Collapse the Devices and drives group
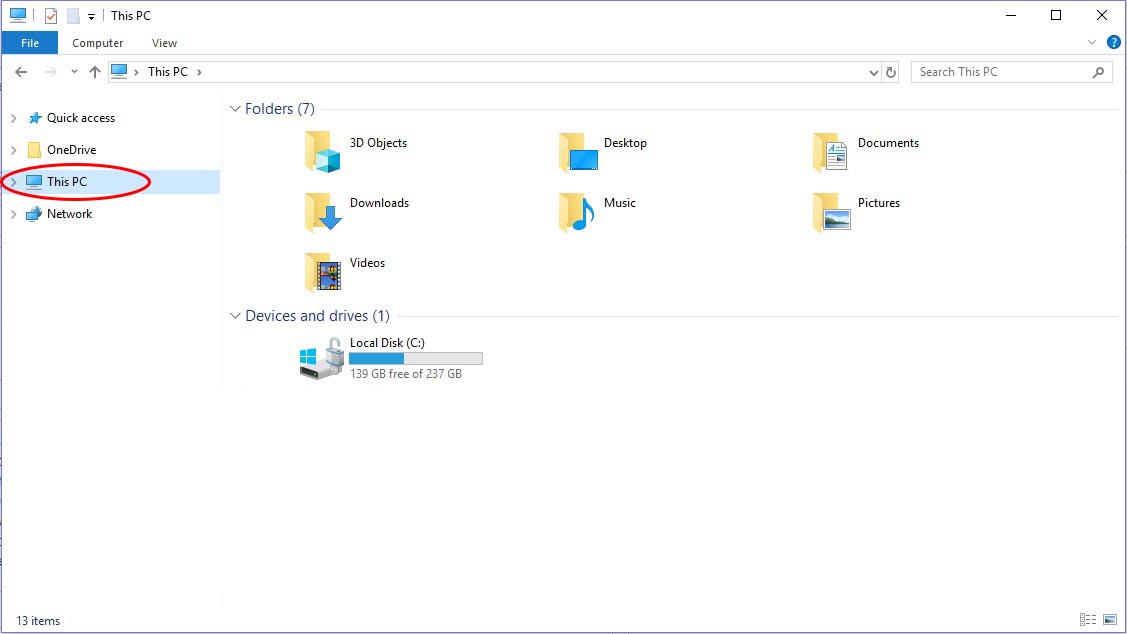This screenshot has width=1127, height=634. click(236, 316)
